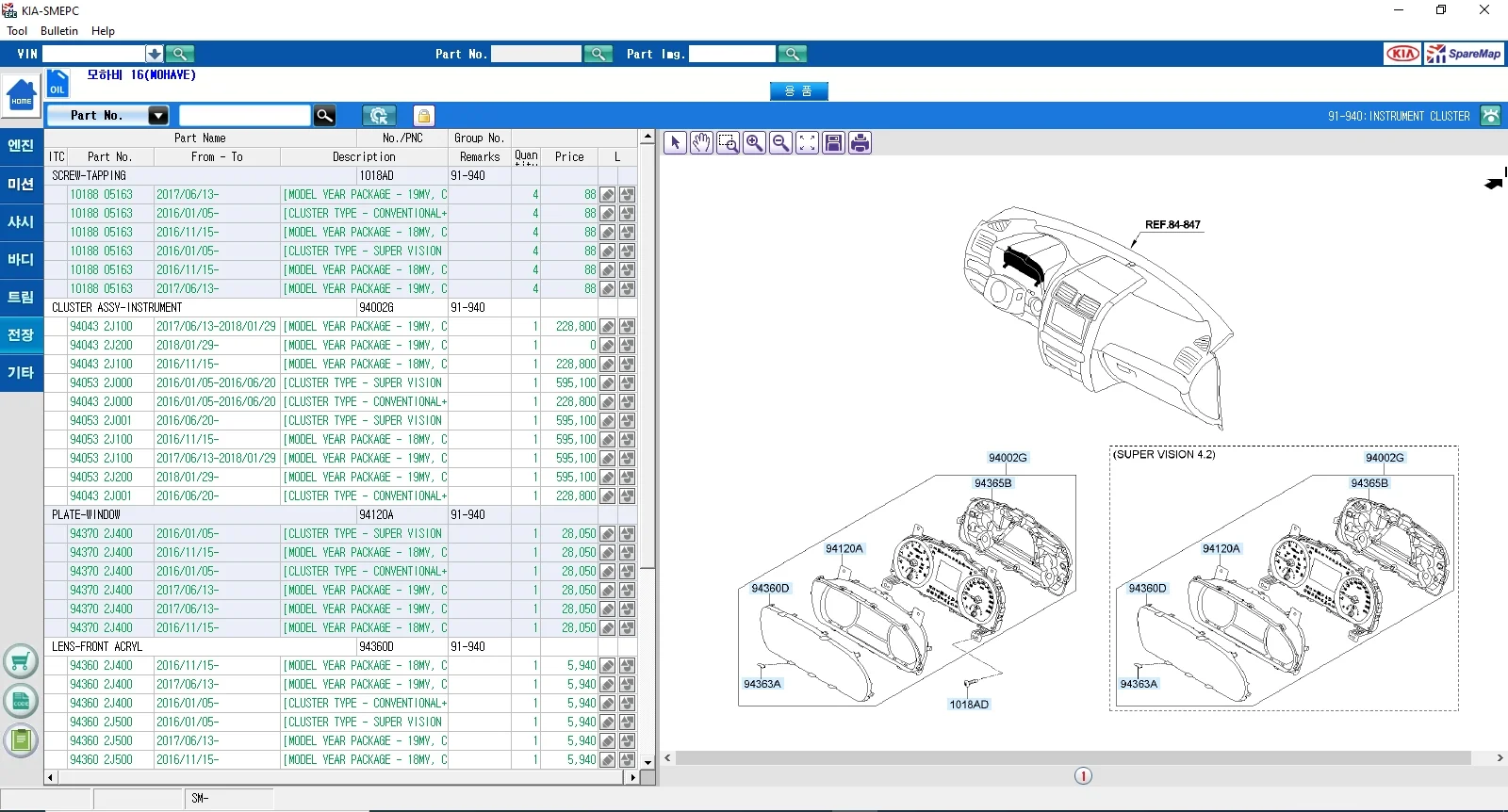1508x812 pixels.
Task: Click the green icon beside INSTRUMENT CLUSTER title
Action: pyautogui.click(x=1490, y=116)
